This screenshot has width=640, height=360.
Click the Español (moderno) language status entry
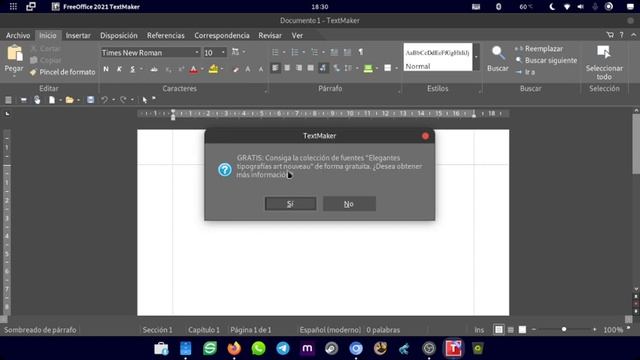(x=330, y=330)
